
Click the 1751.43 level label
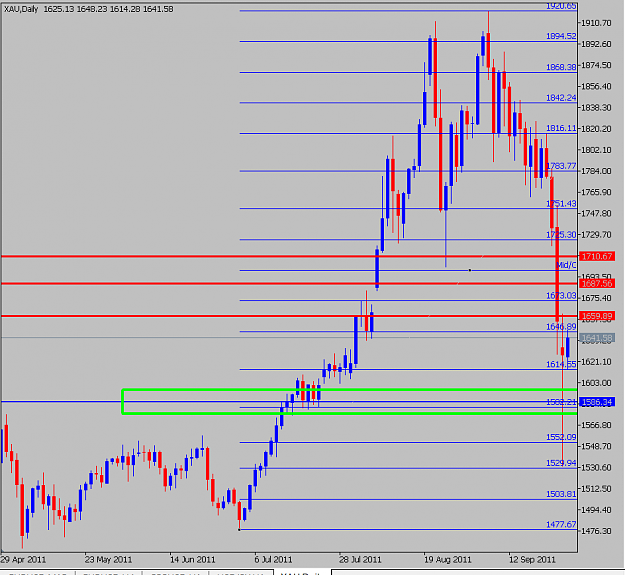(561, 204)
